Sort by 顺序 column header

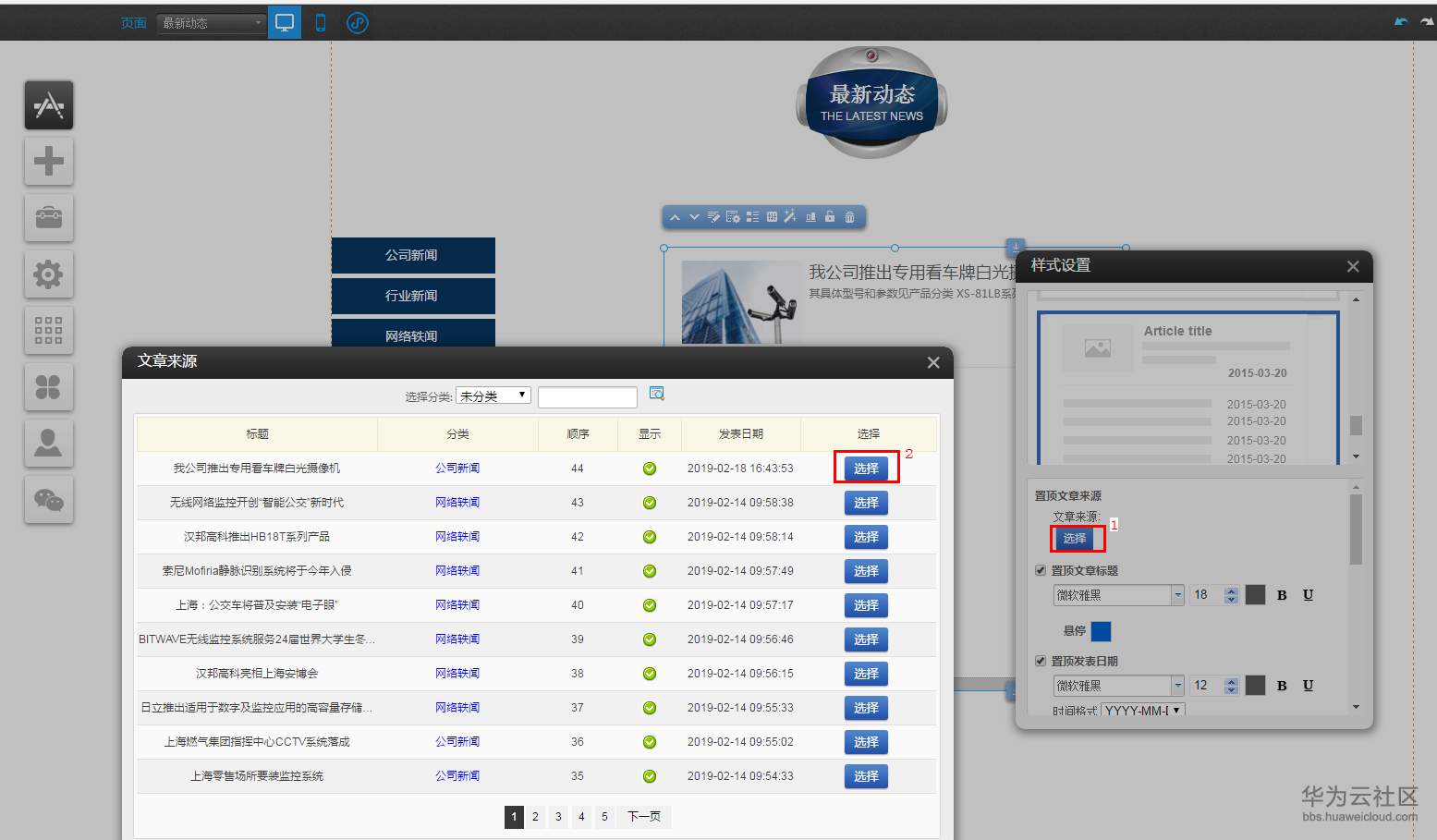[578, 434]
